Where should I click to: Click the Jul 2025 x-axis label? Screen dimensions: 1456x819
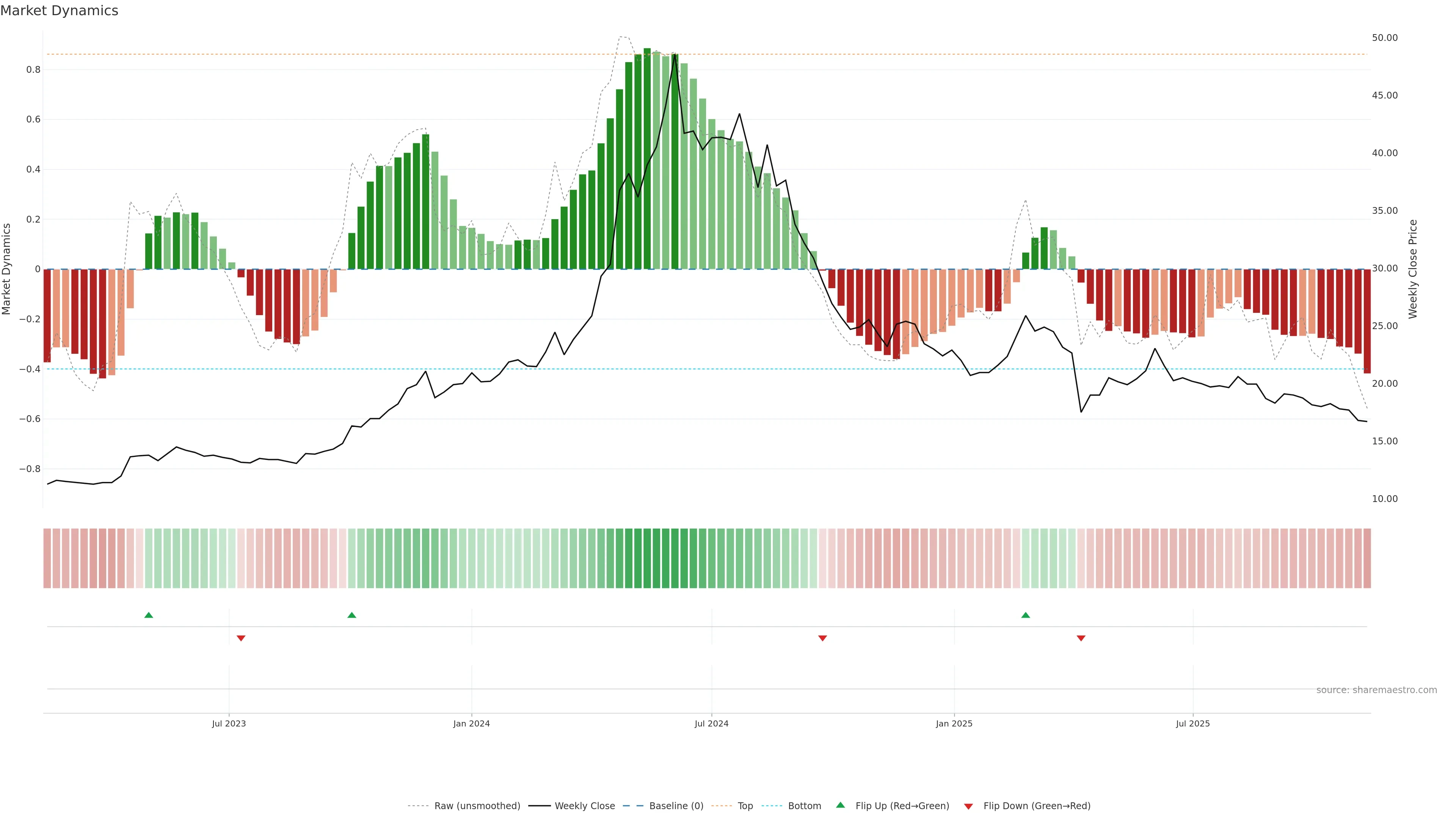(x=1192, y=723)
